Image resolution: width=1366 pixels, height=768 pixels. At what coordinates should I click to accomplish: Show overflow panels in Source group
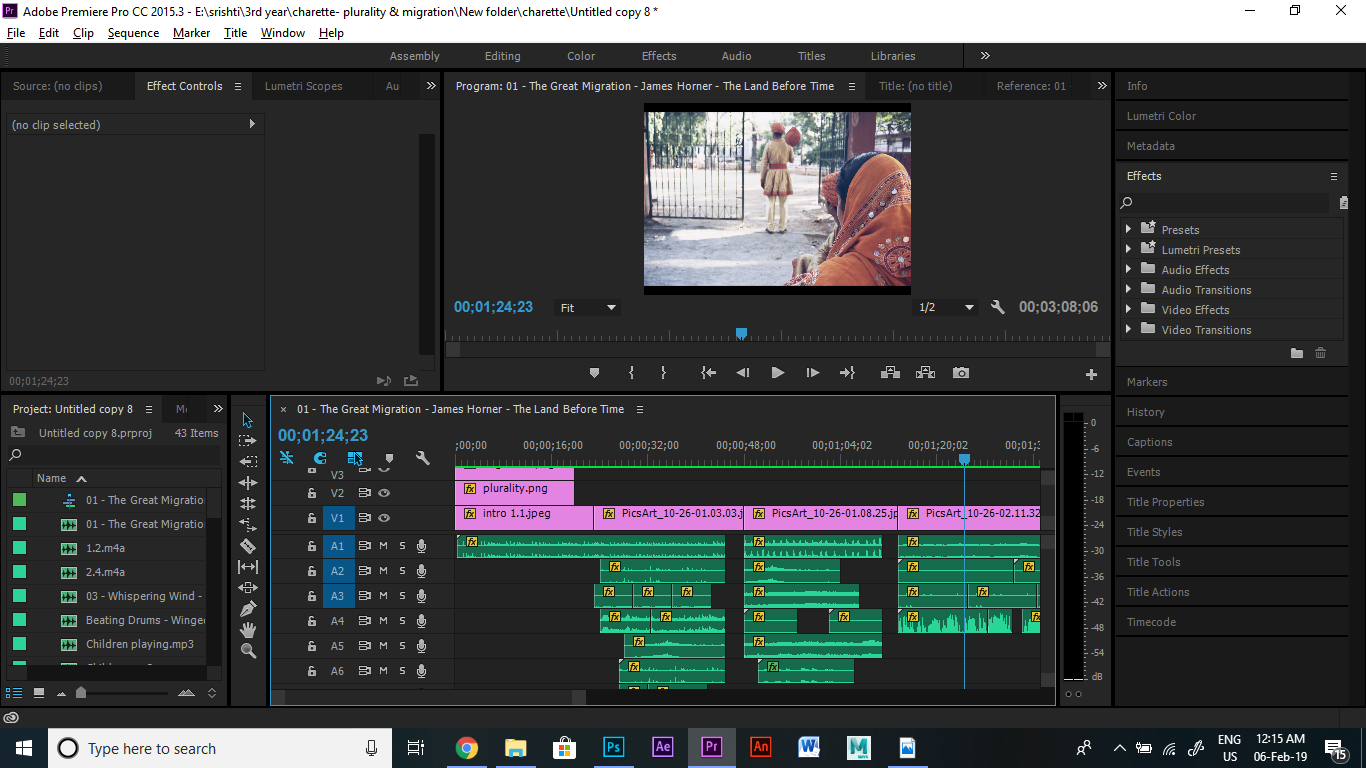click(x=431, y=86)
